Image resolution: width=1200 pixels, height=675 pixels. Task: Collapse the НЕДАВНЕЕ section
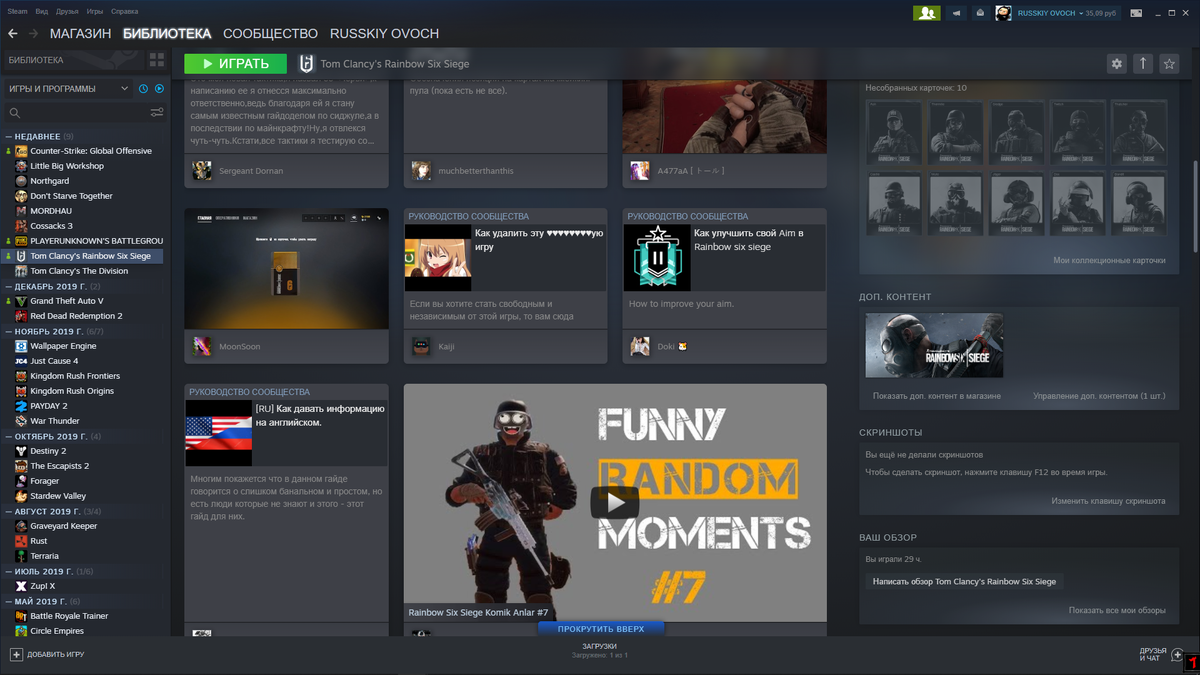pos(9,136)
